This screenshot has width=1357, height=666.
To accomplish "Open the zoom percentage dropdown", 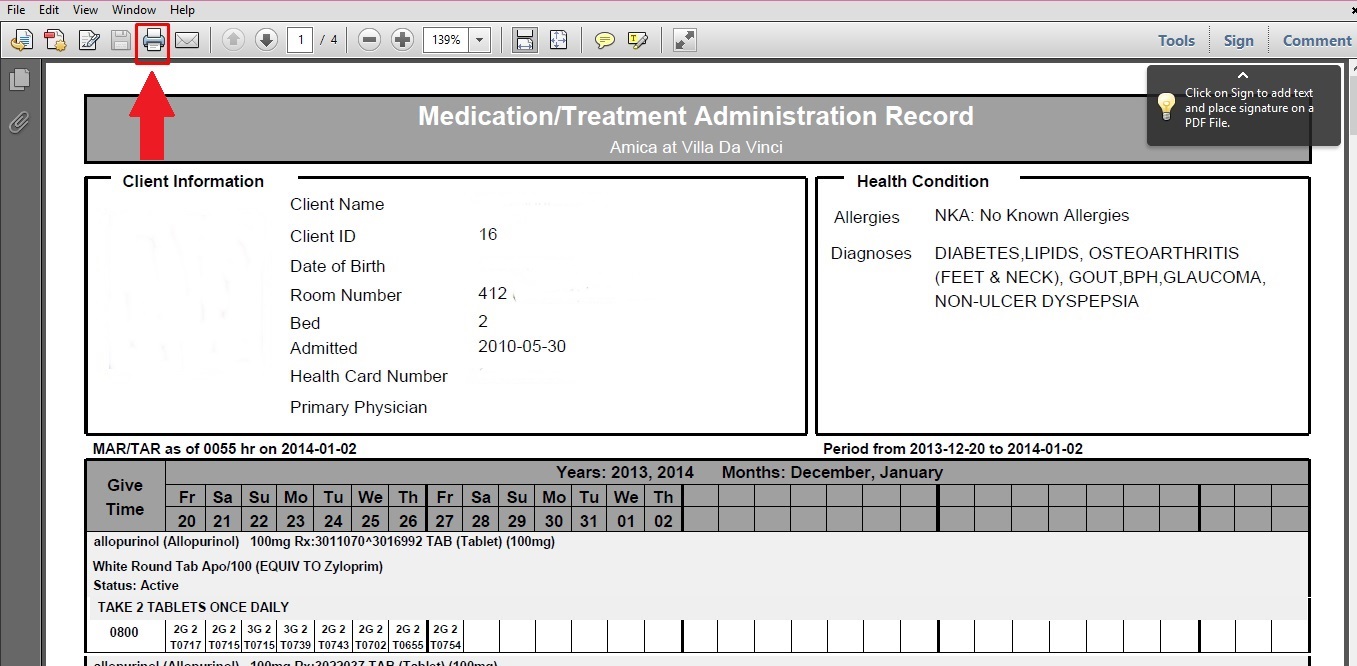I will click(479, 40).
